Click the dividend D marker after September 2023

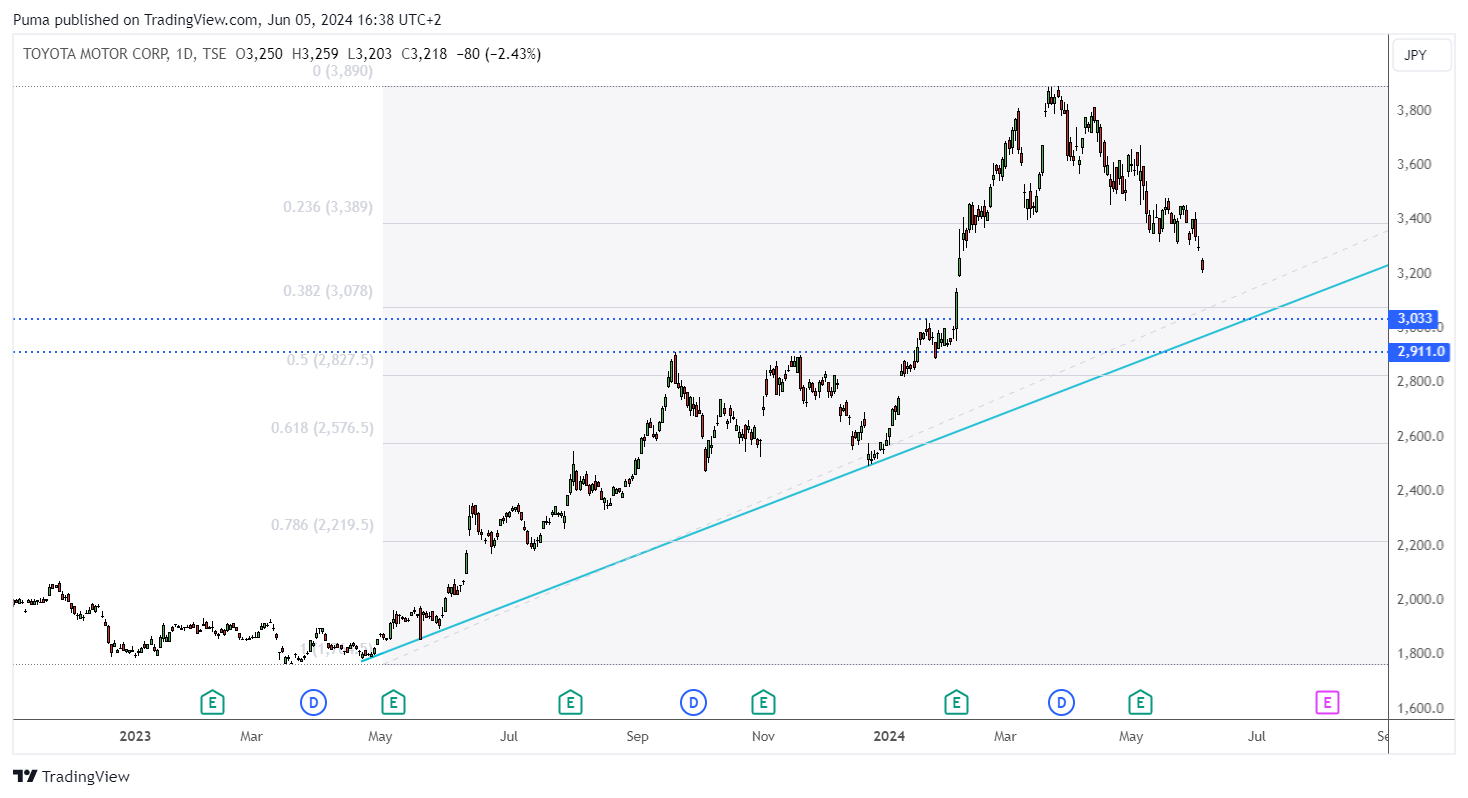click(x=692, y=703)
